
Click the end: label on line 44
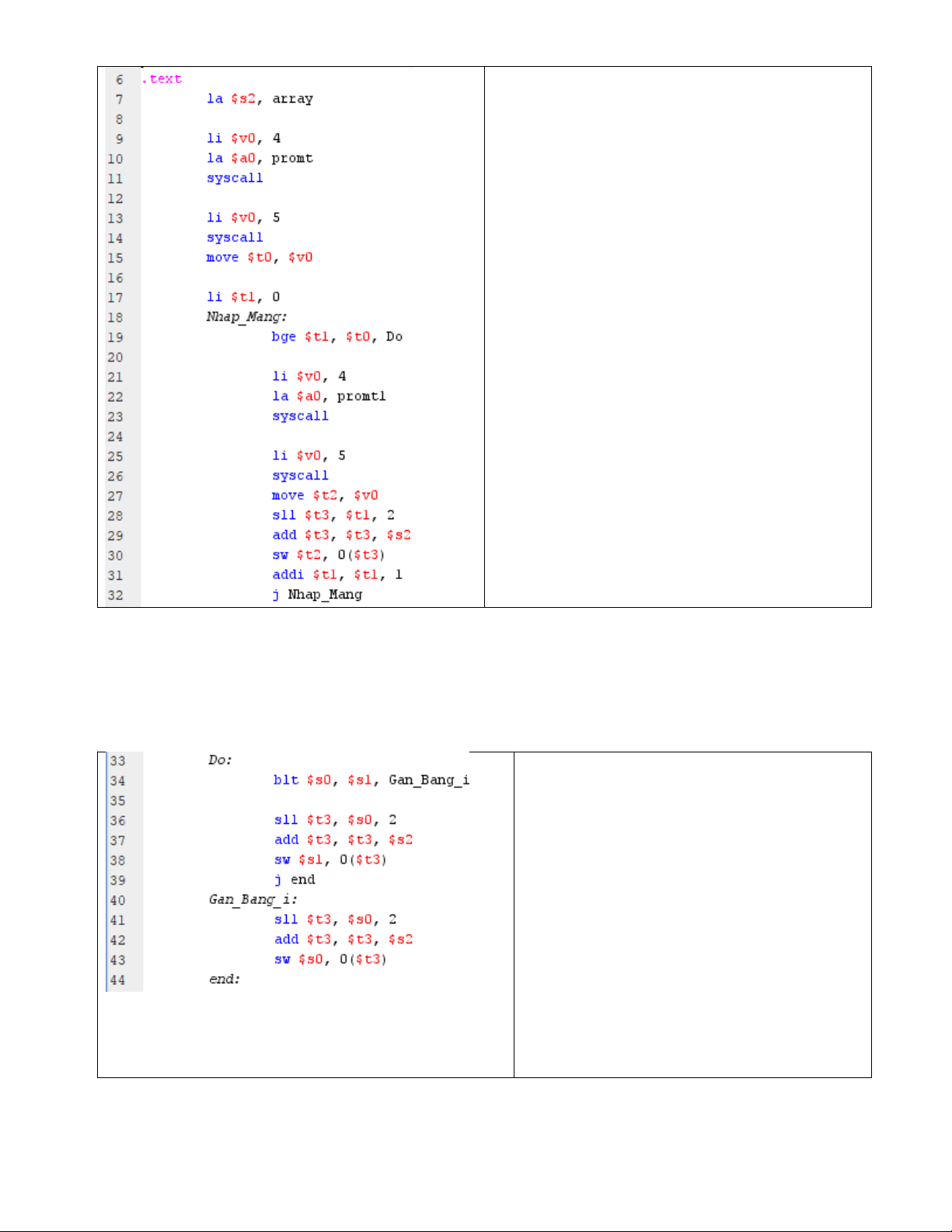(224, 979)
